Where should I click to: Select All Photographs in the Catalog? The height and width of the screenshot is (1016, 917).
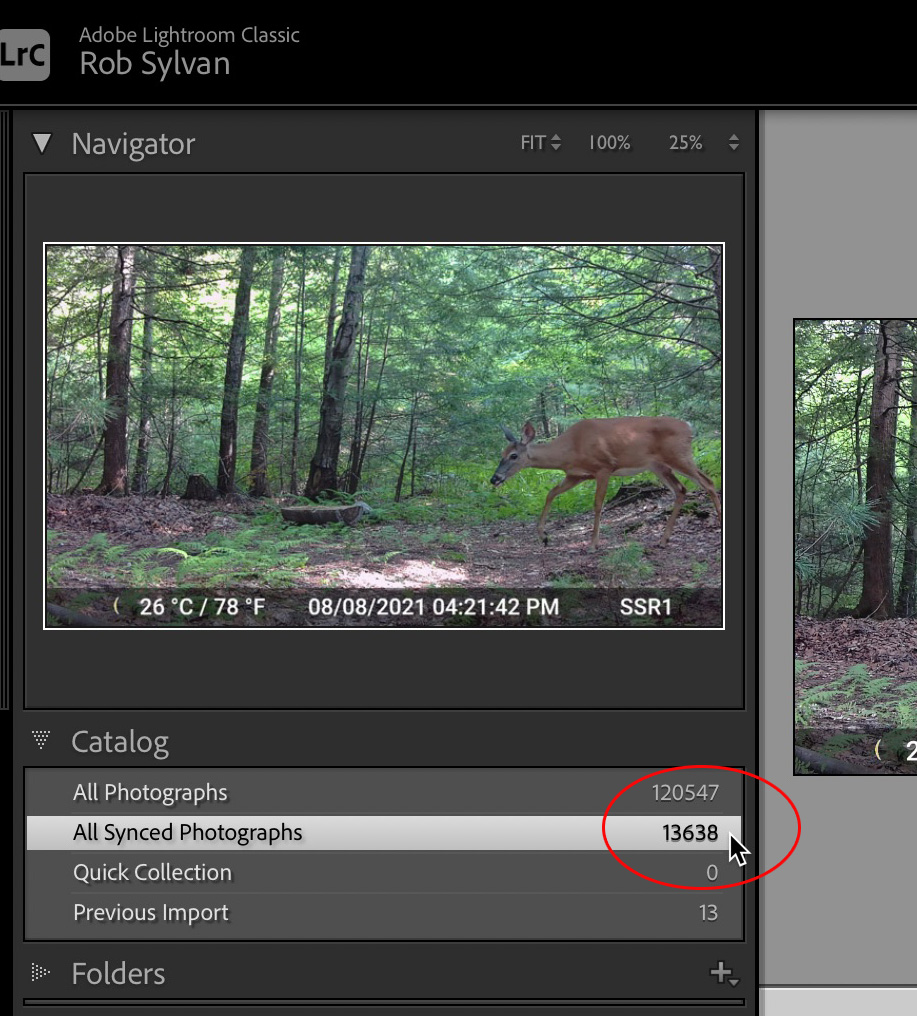(384, 792)
